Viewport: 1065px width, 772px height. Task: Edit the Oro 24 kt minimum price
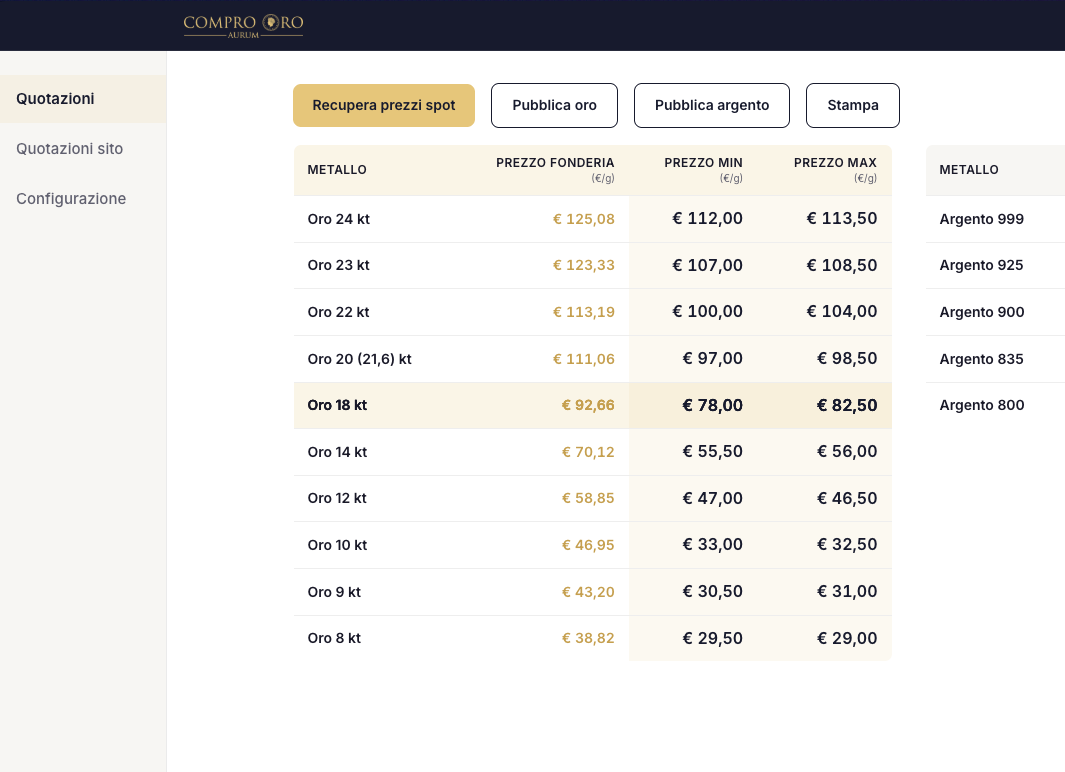tap(706, 219)
